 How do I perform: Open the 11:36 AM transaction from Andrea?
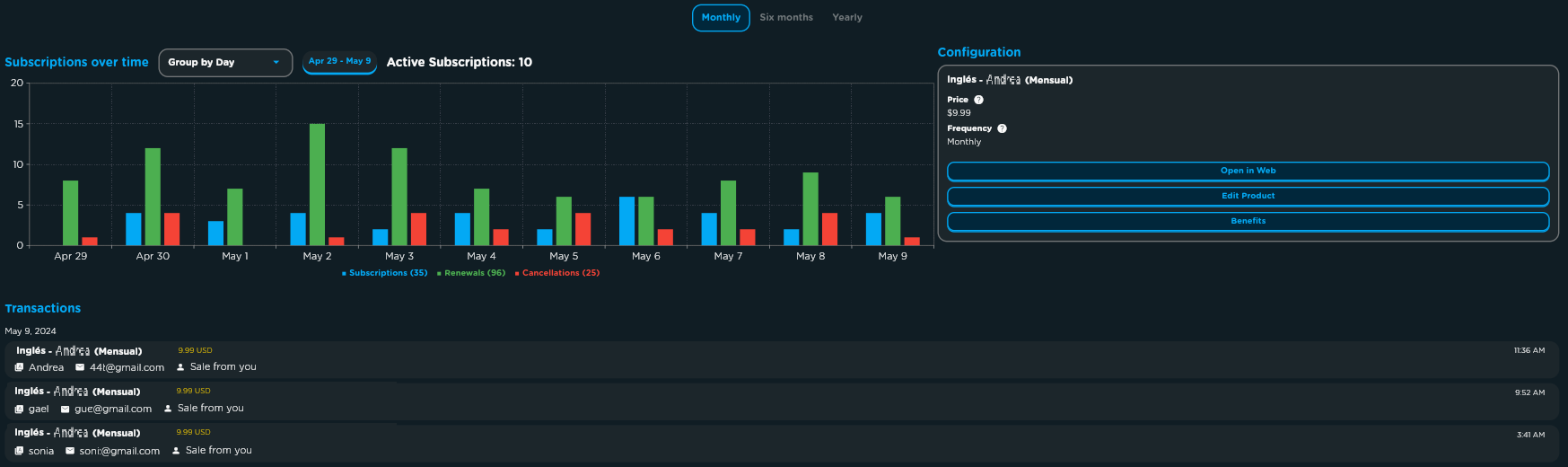pyautogui.click(x=783, y=359)
